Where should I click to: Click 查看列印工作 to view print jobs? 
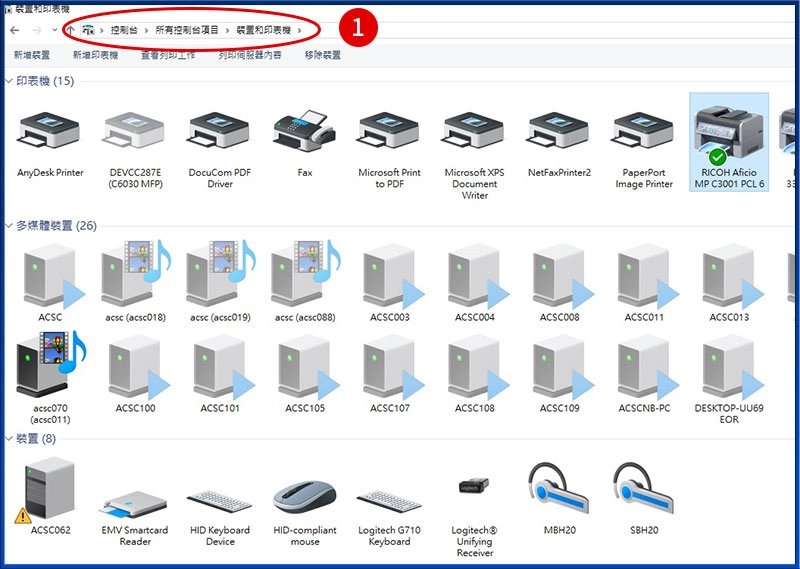(x=168, y=55)
